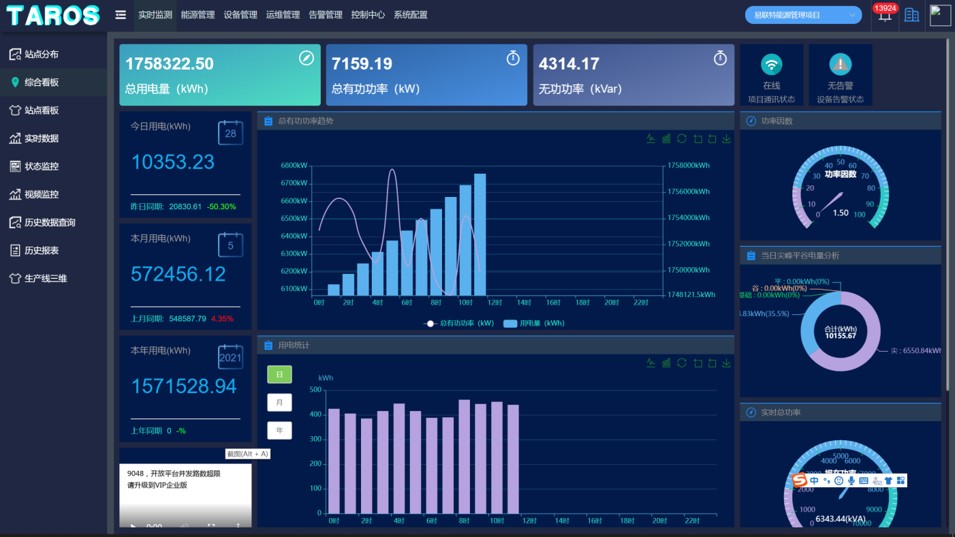
Task: Click the 在线 communication status wifi icon
Action: click(x=771, y=65)
